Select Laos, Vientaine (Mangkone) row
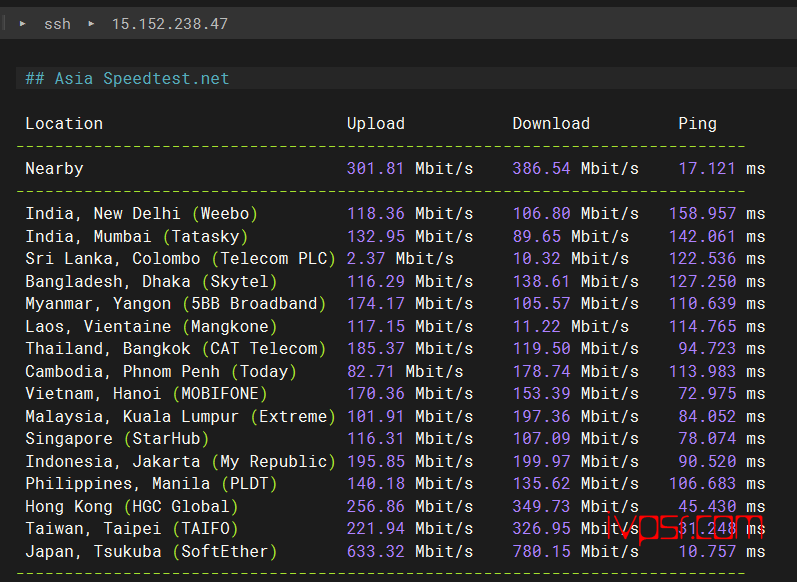 151,326
